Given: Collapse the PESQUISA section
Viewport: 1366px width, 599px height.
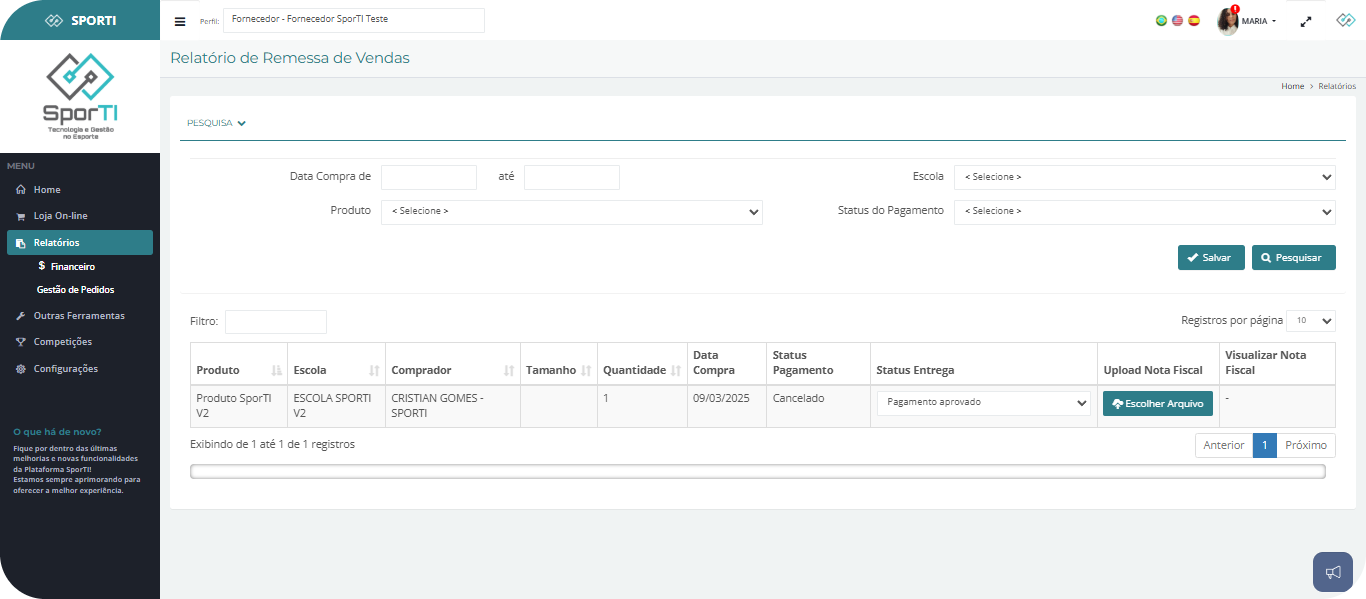Looking at the screenshot, I should coord(216,123).
